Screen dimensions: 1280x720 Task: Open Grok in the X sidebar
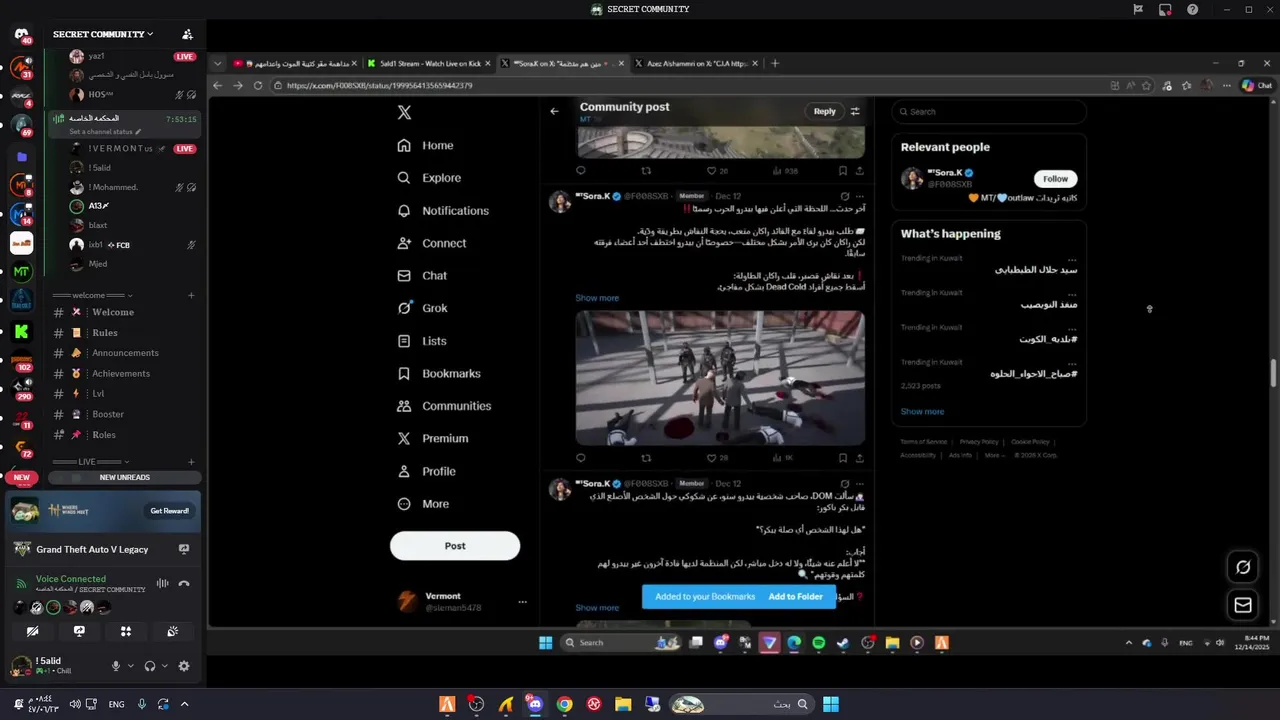[x=422, y=308]
